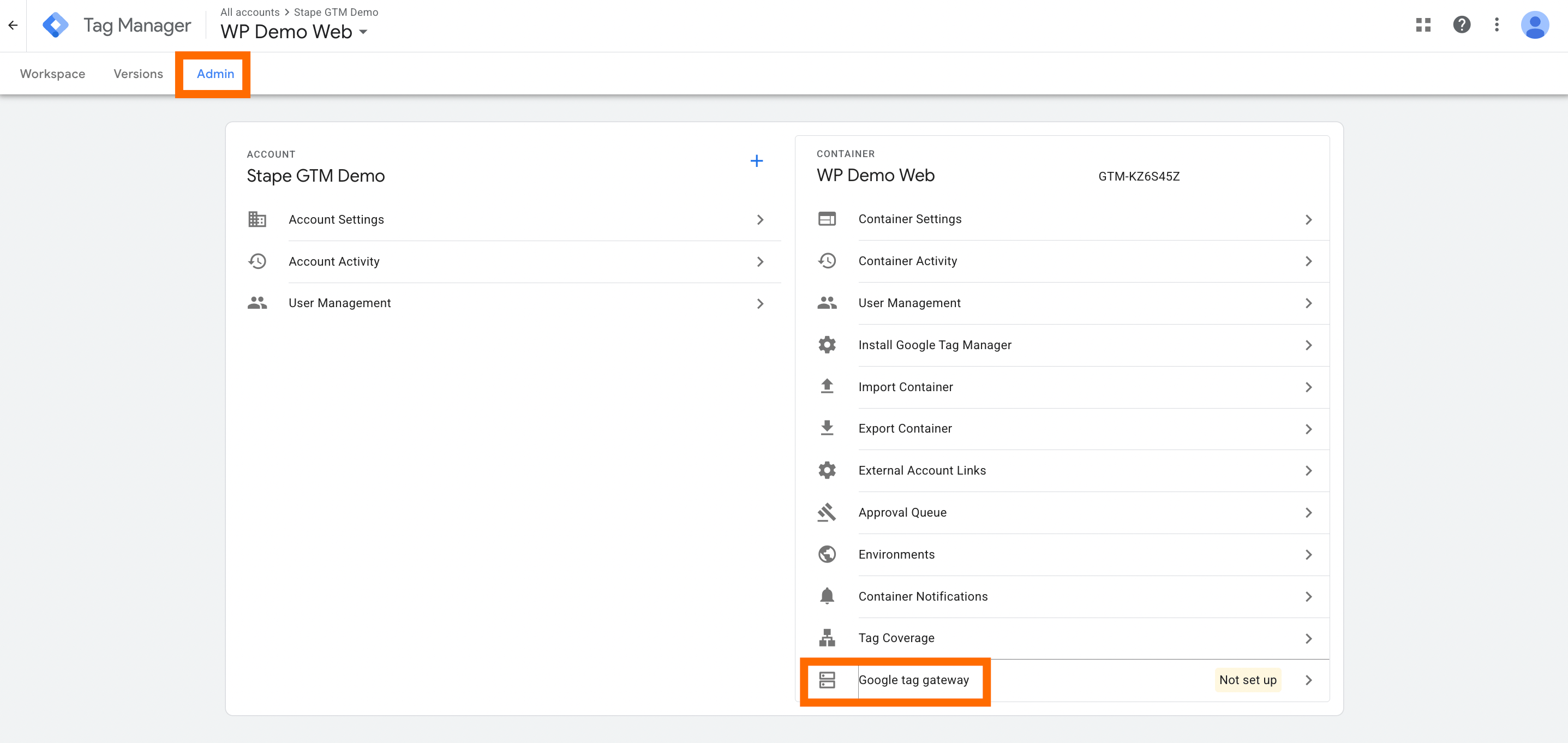This screenshot has height=743, width=1568.
Task: Click the Container Activity history icon
Action: pos(827,260)
